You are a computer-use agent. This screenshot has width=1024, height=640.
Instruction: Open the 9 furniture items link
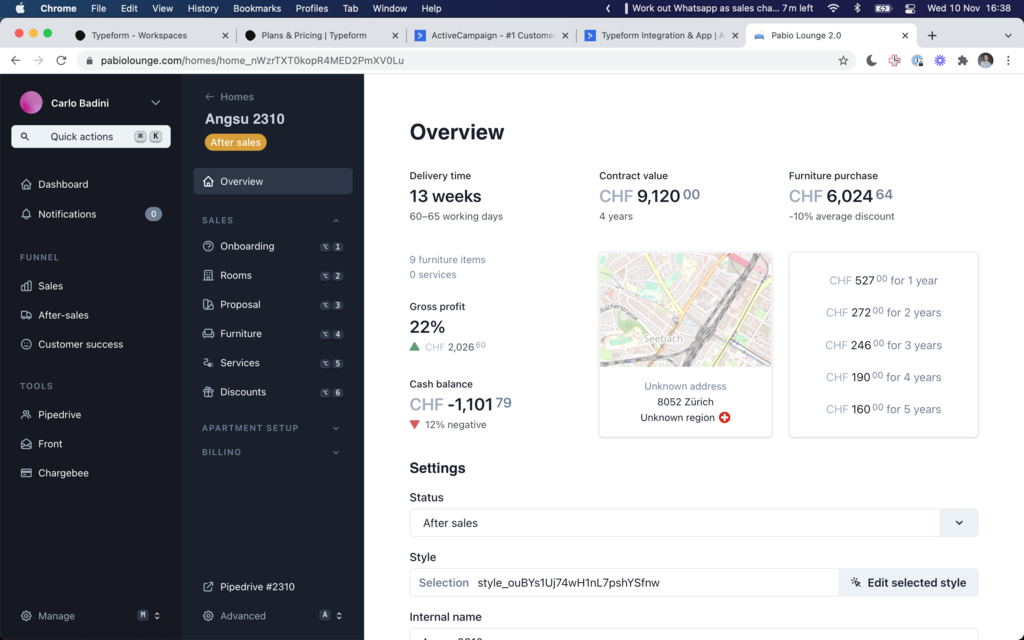[447, 259]
